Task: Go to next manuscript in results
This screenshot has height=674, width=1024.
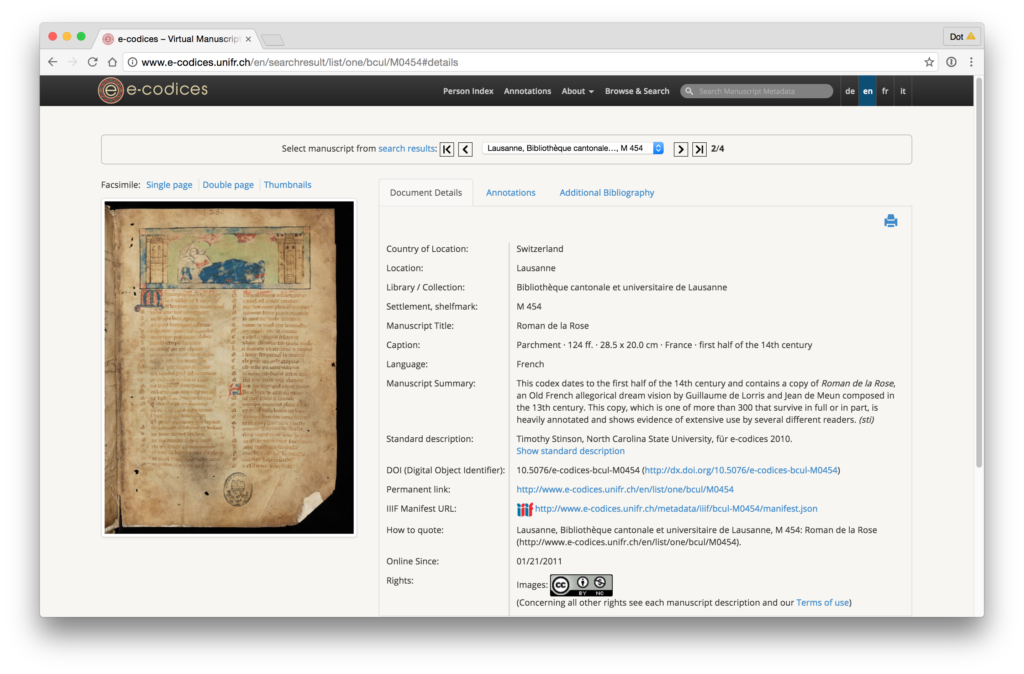Action: (x=680, y=149)
